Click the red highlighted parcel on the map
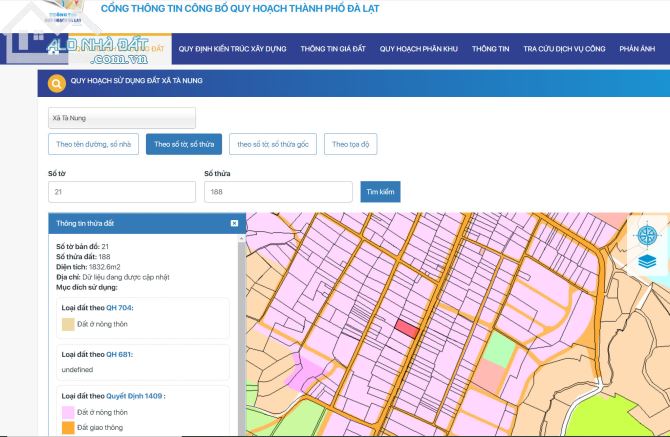 [407, 326]
